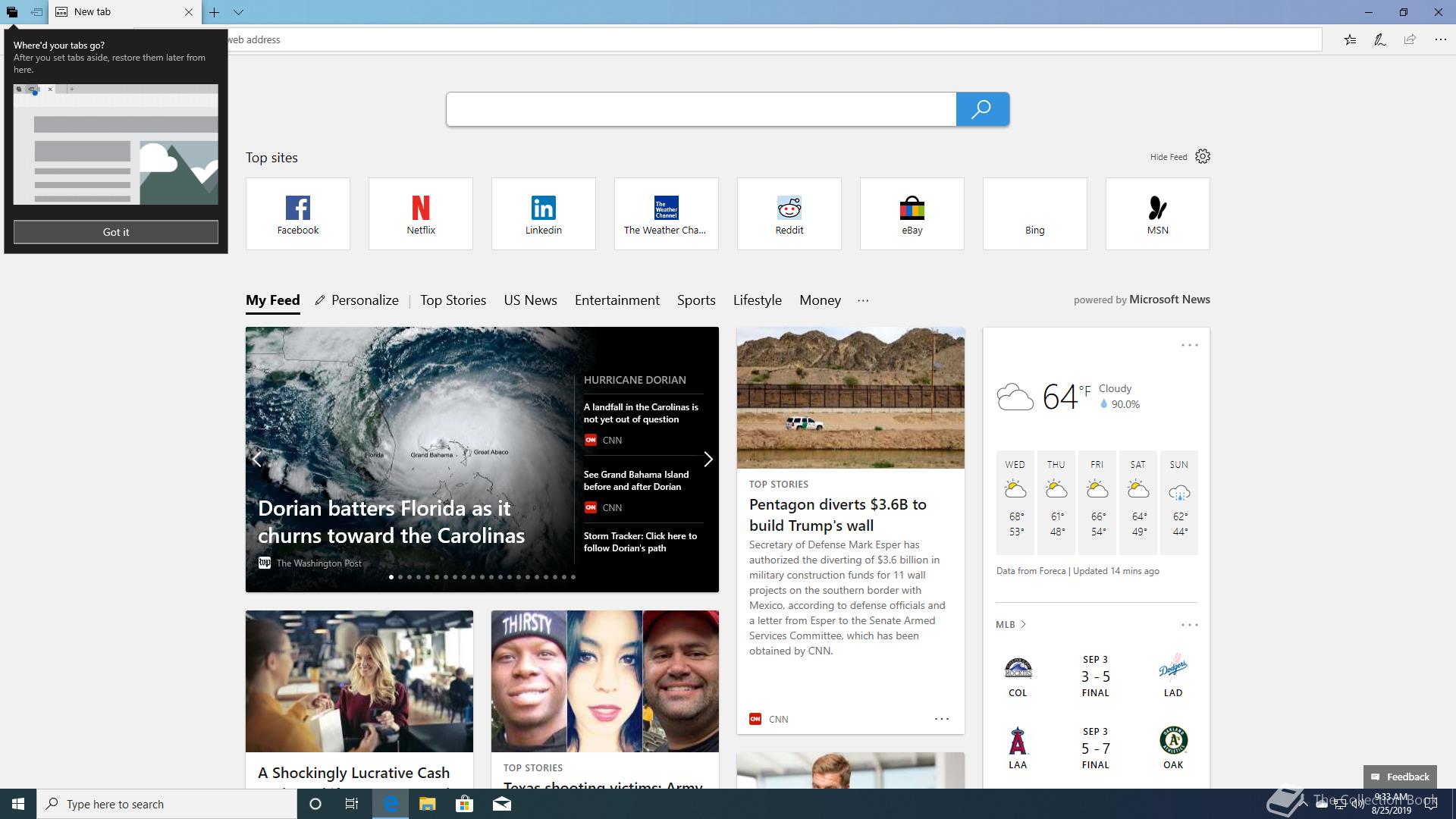Open COL vs LAD game score
This screenshot has width=1456, height=819.
tap(1096, 676)
